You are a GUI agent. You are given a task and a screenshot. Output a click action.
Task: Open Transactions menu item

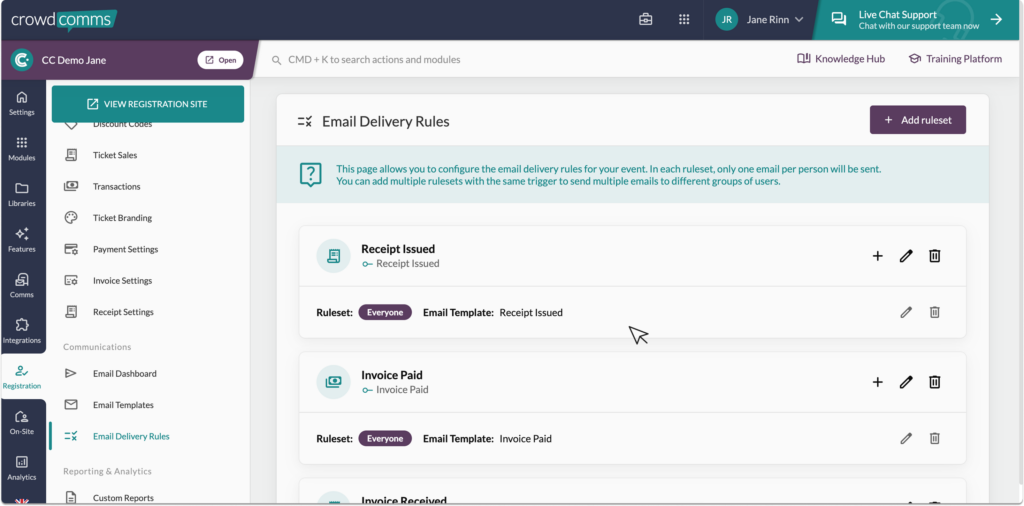click(116, 187)
